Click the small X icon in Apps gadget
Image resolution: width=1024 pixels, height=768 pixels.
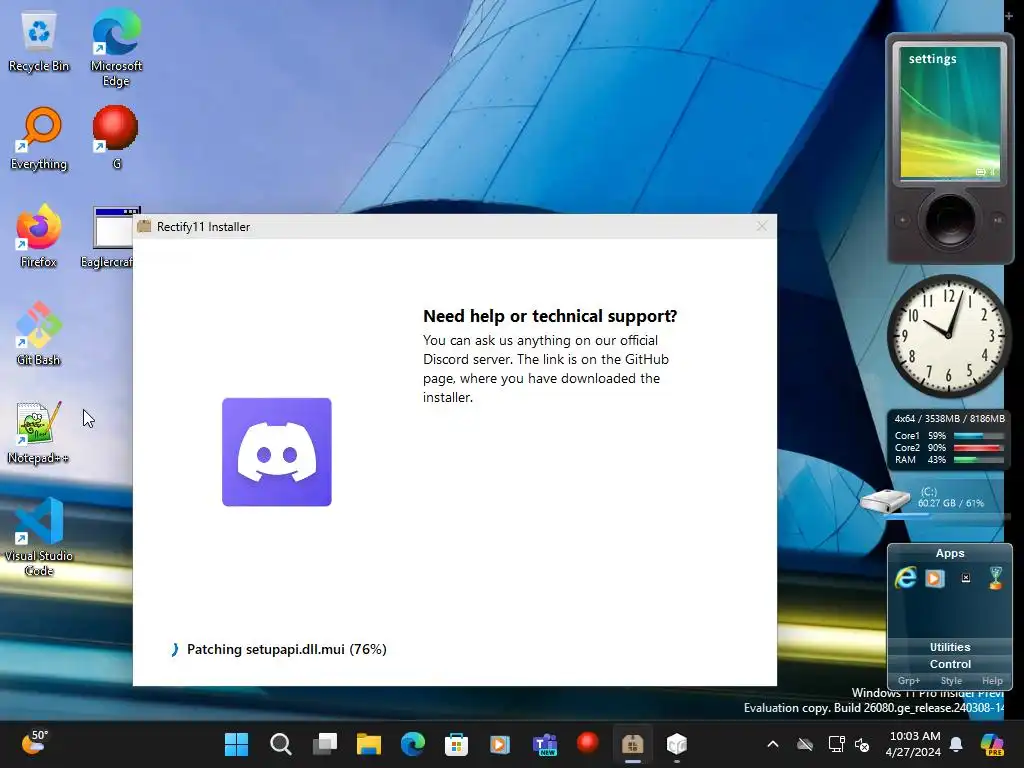point(966,578)
